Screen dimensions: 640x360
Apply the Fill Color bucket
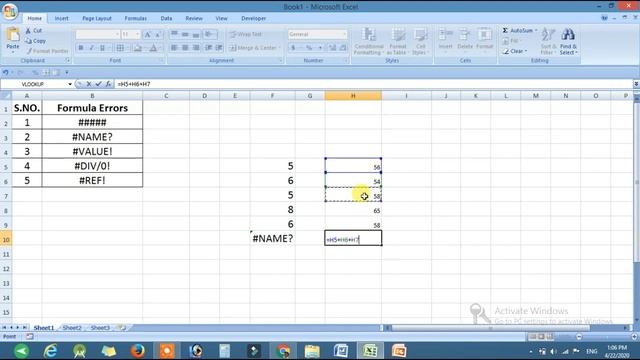click(138, 48)
